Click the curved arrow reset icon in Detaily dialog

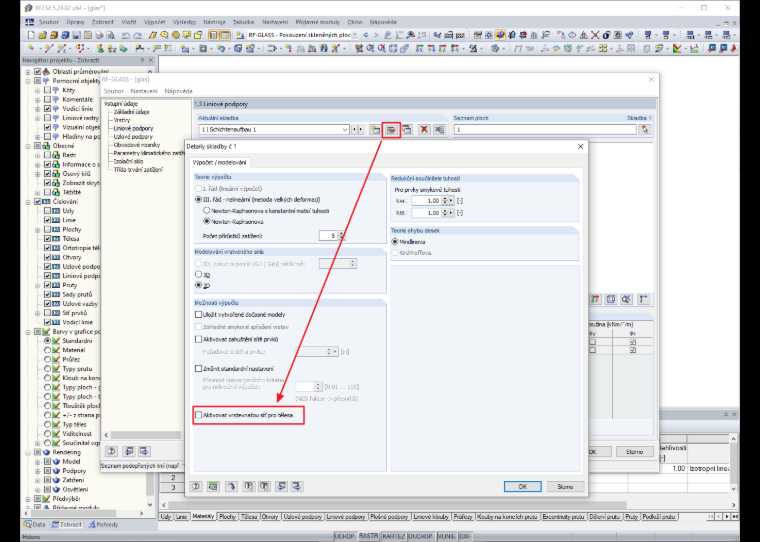(x=231, y=486)
